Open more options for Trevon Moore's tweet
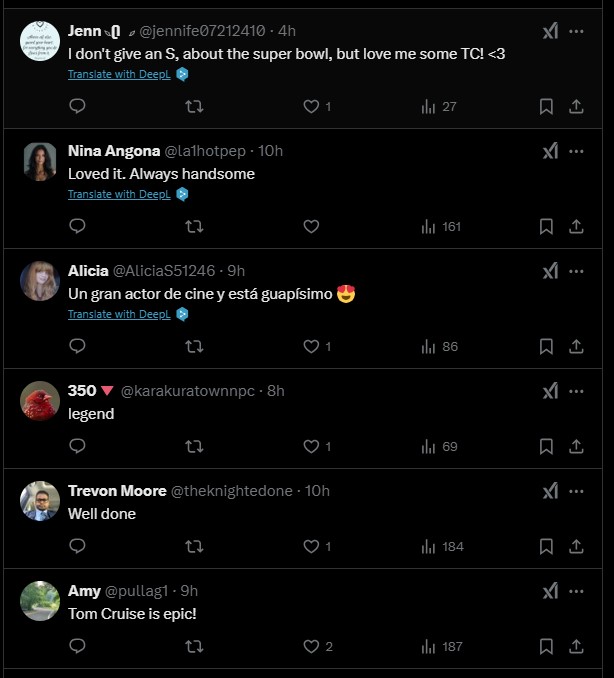 point(576,491)
